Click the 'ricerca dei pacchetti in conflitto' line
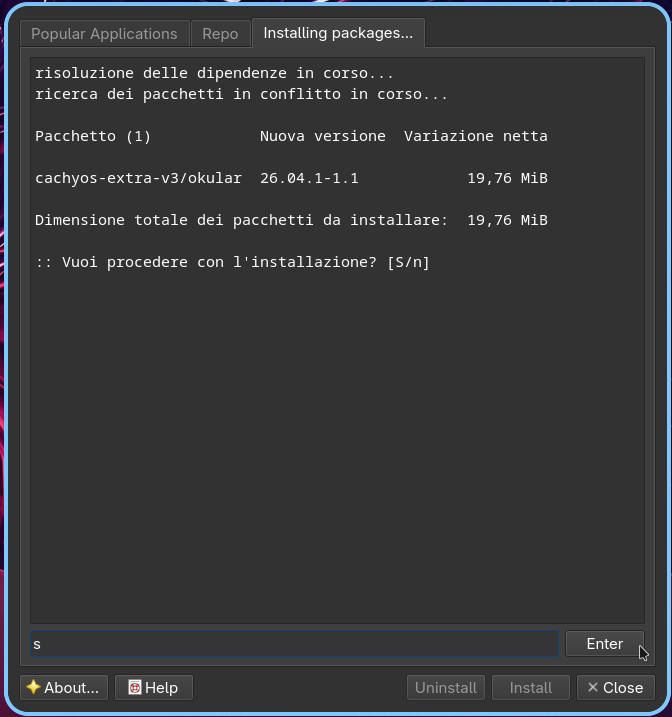The height and width of the screenshot is (717, 672). click(x=241, y=94)
